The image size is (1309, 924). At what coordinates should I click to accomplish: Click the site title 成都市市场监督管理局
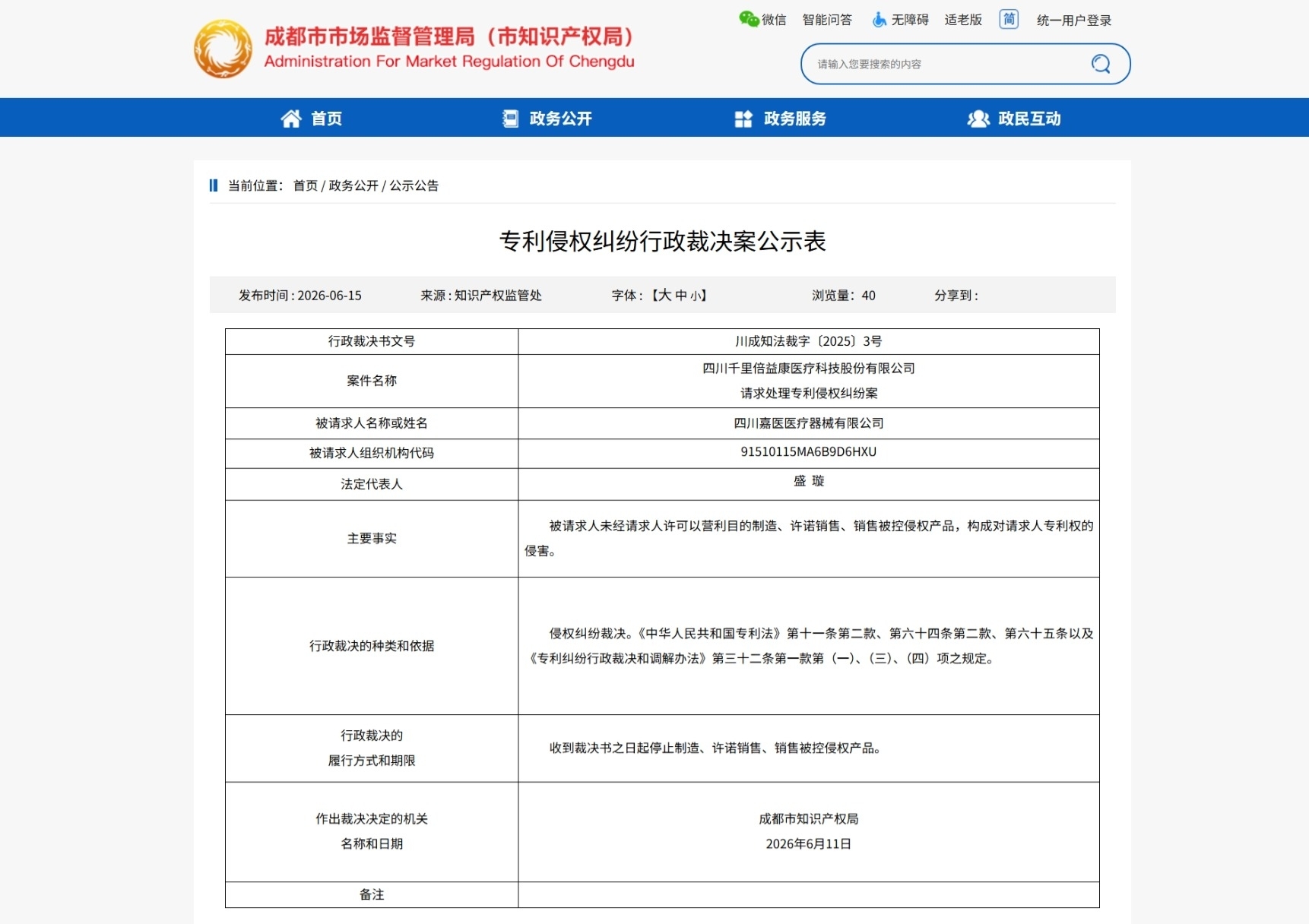pyautogui.click(x=448, y=36)
